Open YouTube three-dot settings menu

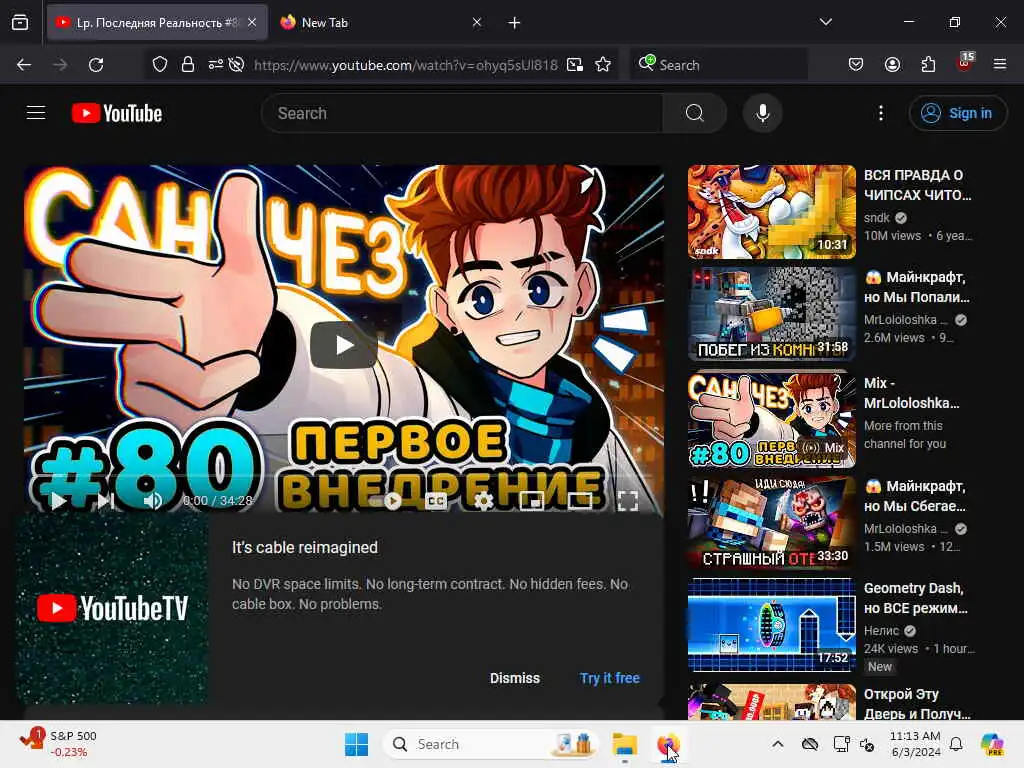(x=881, y=113)
